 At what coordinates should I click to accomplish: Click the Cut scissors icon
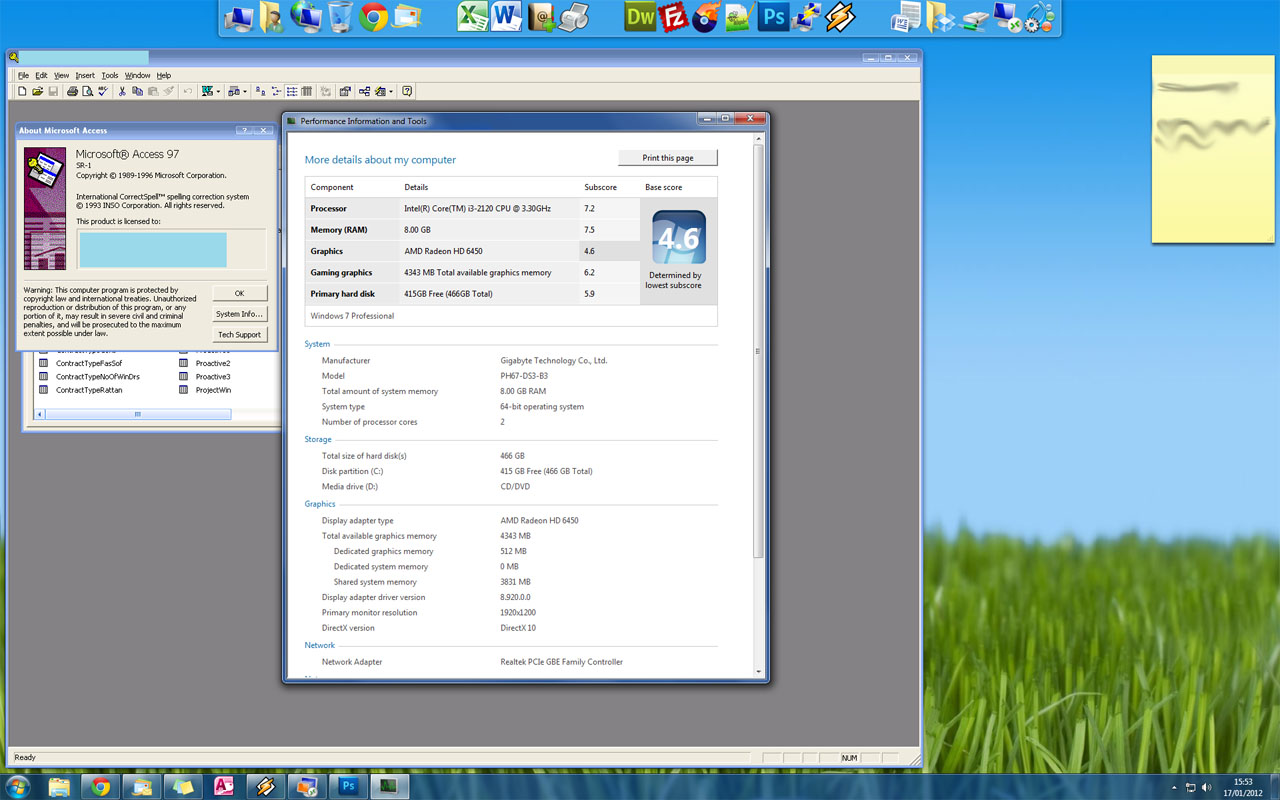click(x=122, y=91)
